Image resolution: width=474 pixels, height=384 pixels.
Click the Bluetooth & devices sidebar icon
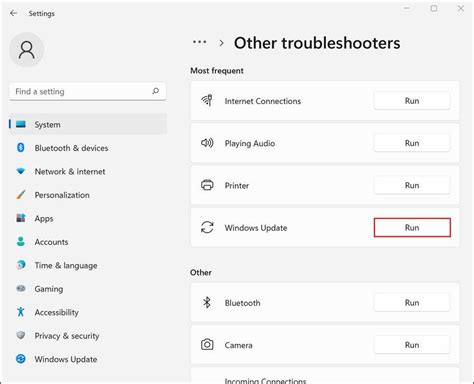[x=21, y=147]
